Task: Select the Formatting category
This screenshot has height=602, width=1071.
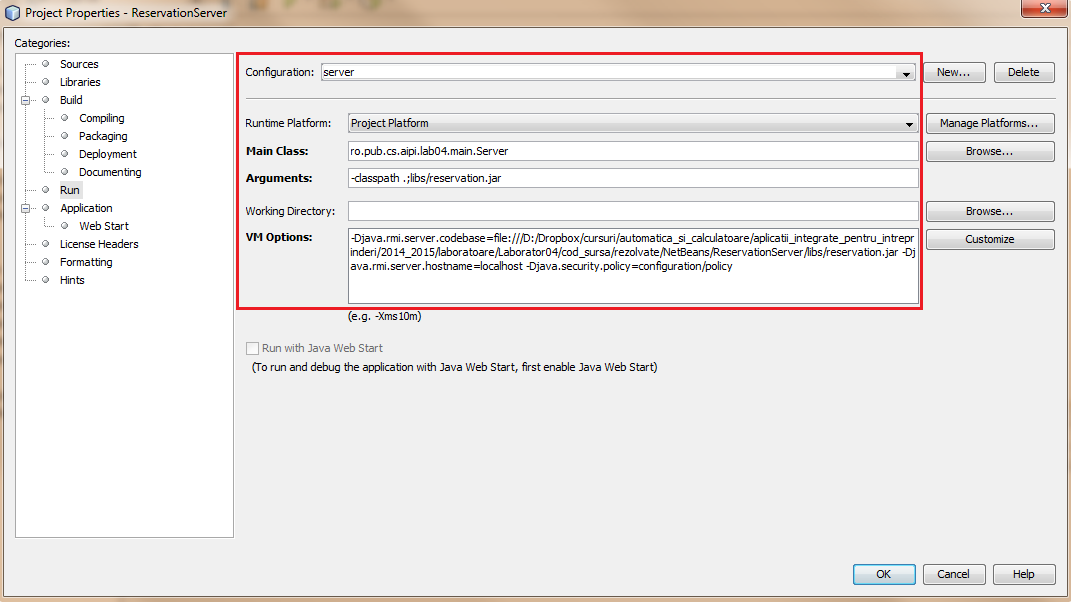Action: [86, 262]
